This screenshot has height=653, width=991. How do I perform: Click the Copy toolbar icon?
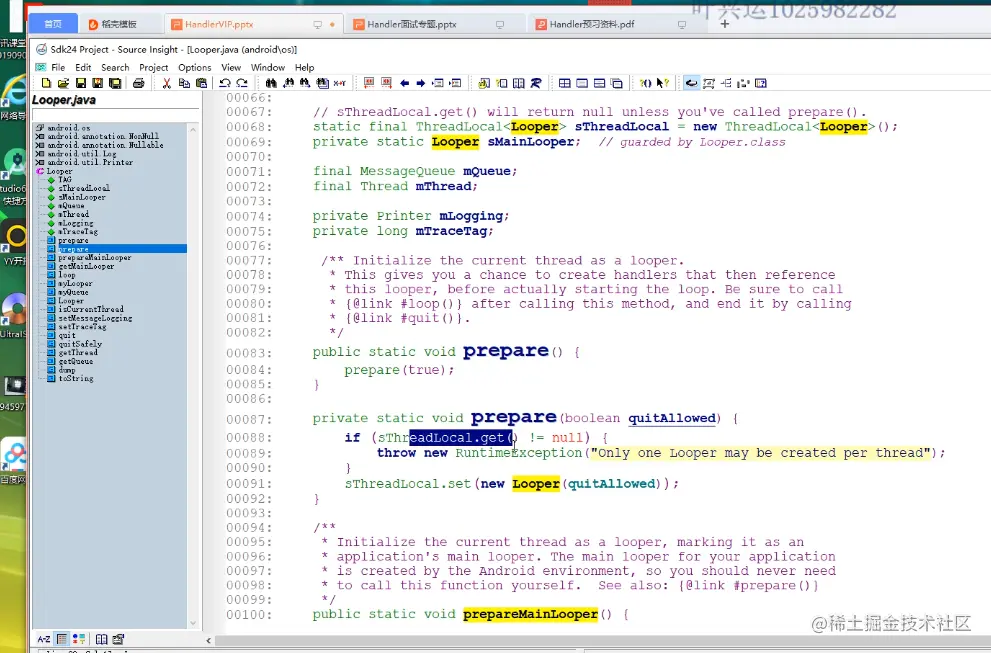click(x=184, y=83)
